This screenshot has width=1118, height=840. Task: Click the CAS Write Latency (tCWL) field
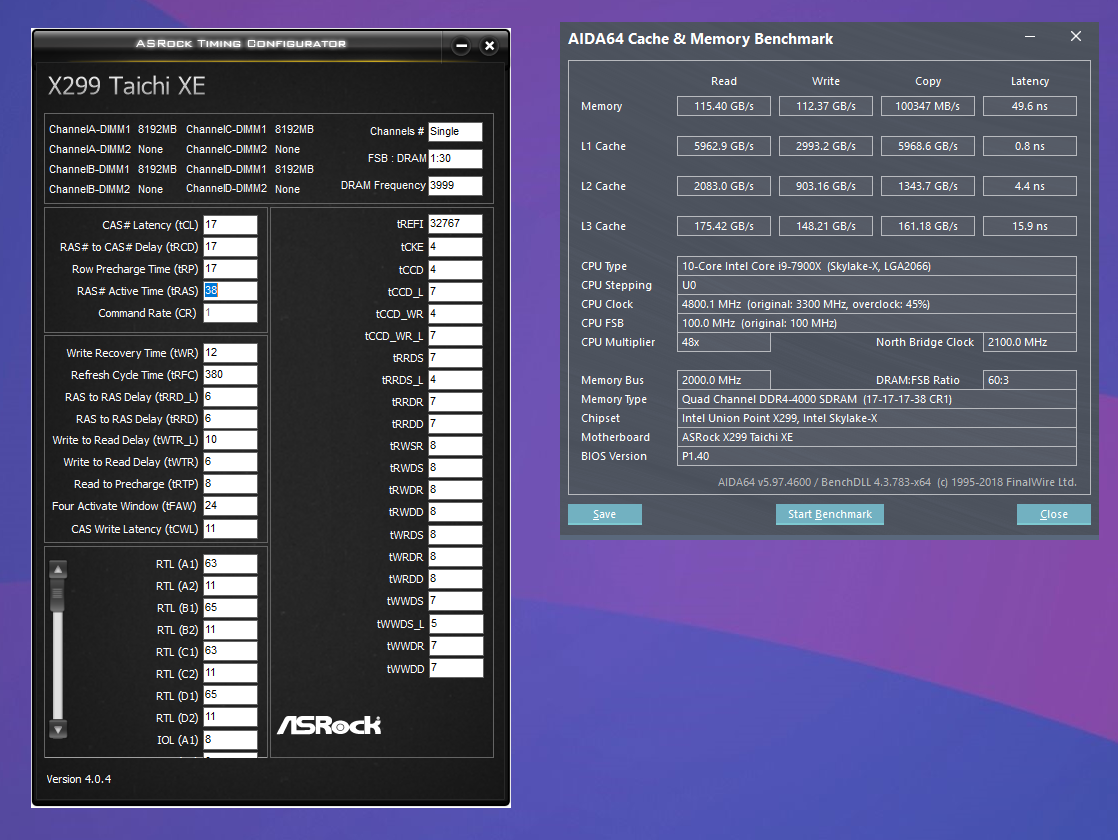pos(230,528)
